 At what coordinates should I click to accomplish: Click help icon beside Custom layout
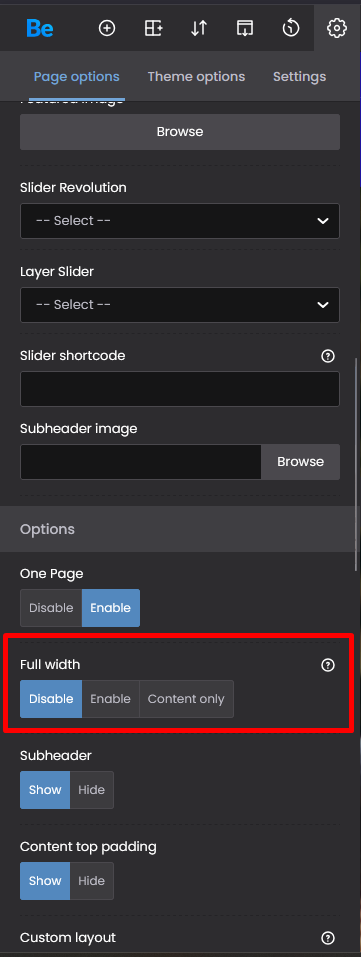click(x=328, y=937)
